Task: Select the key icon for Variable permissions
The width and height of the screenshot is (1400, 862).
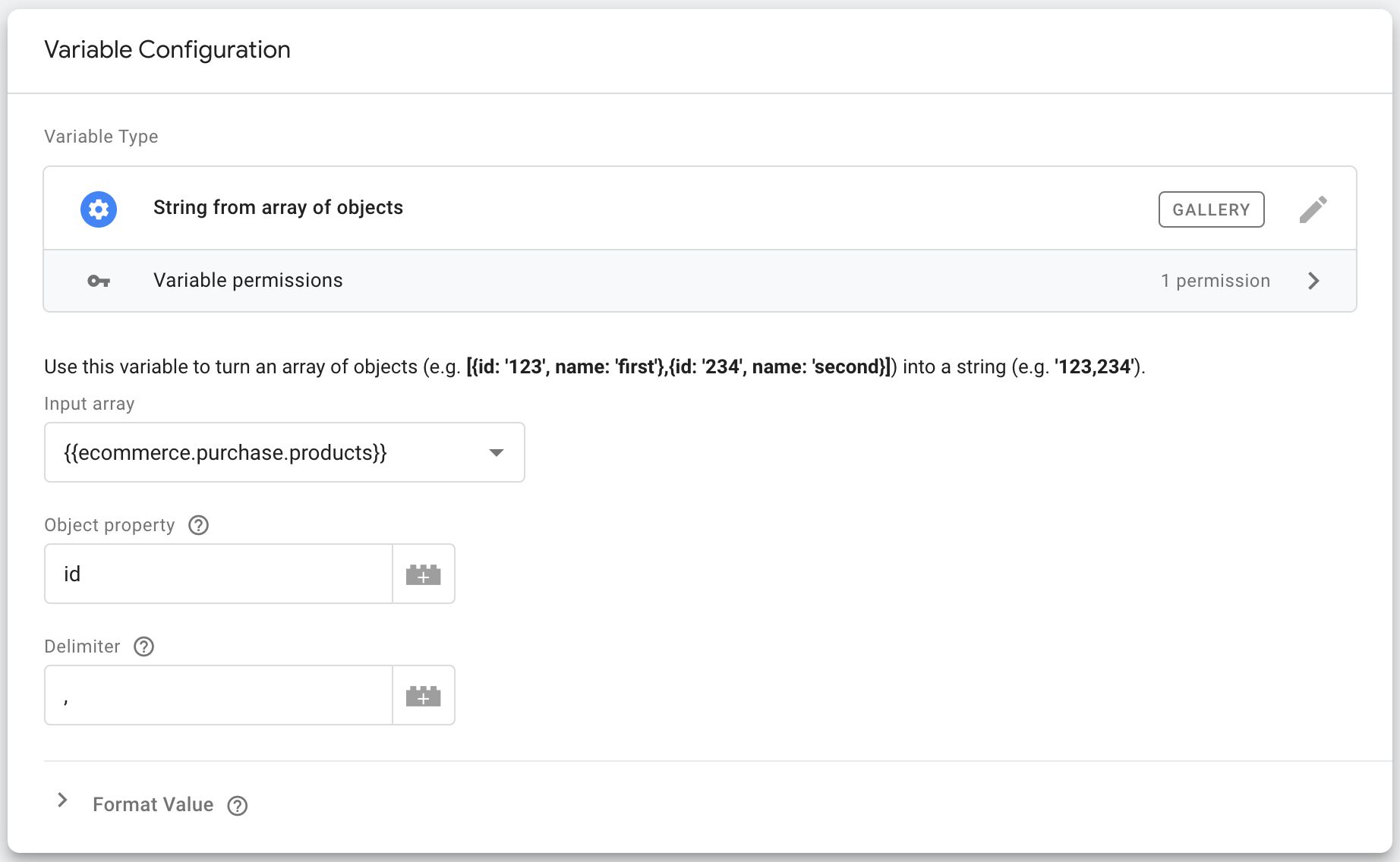Action: [98, 281]
